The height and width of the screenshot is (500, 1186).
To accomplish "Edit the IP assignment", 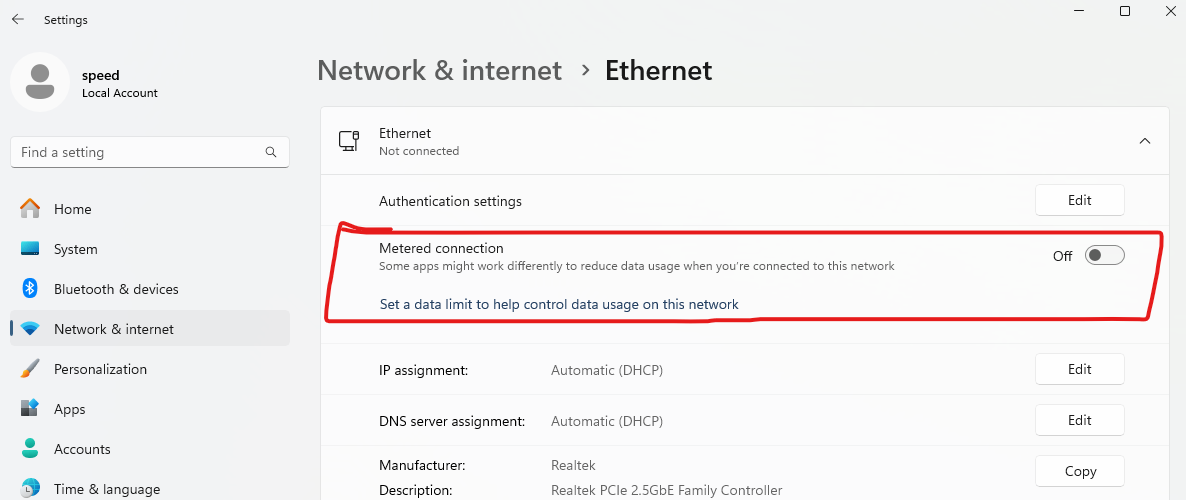I will [x=1079, y=369].
